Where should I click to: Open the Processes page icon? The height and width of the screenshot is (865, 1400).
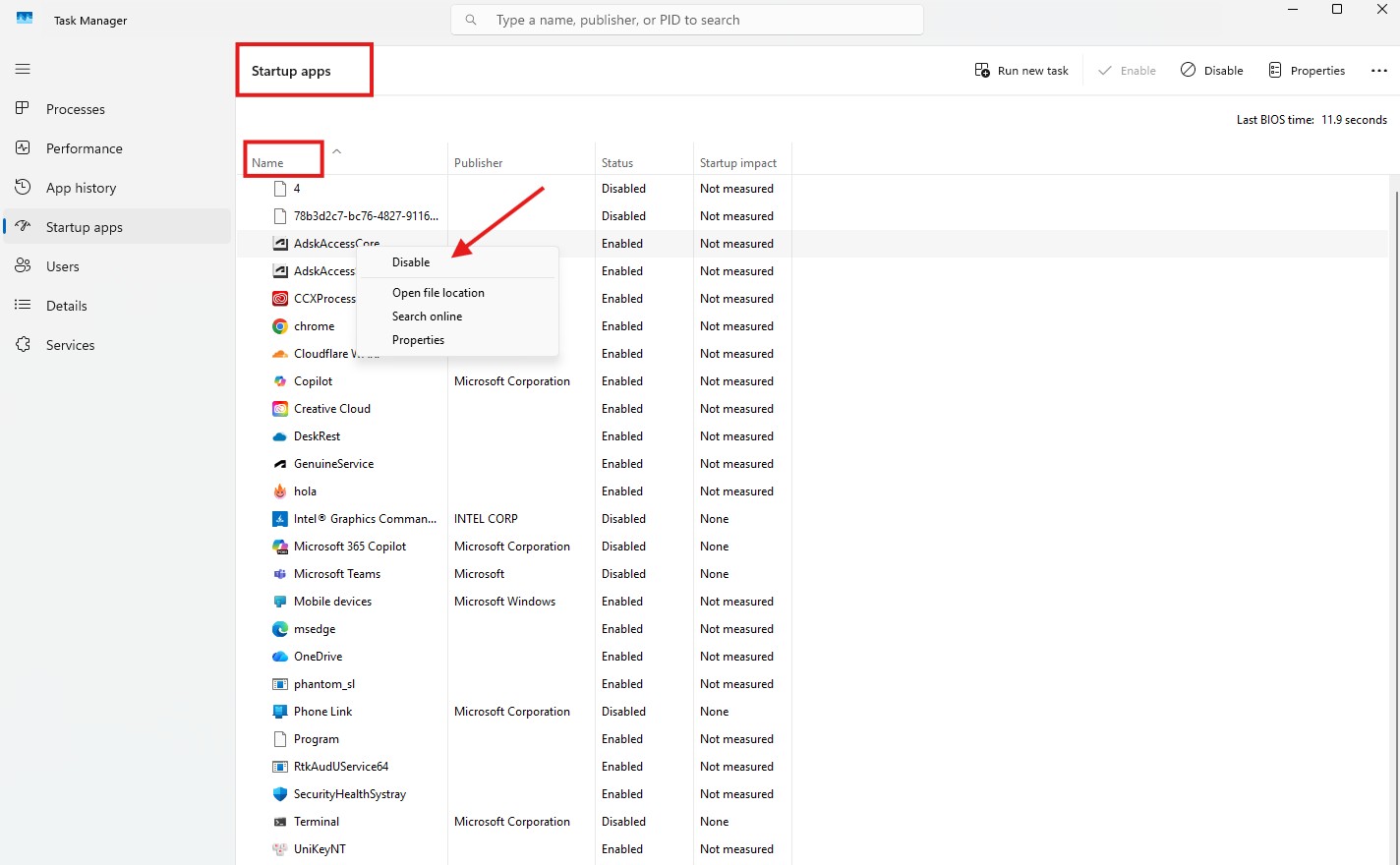23,108
